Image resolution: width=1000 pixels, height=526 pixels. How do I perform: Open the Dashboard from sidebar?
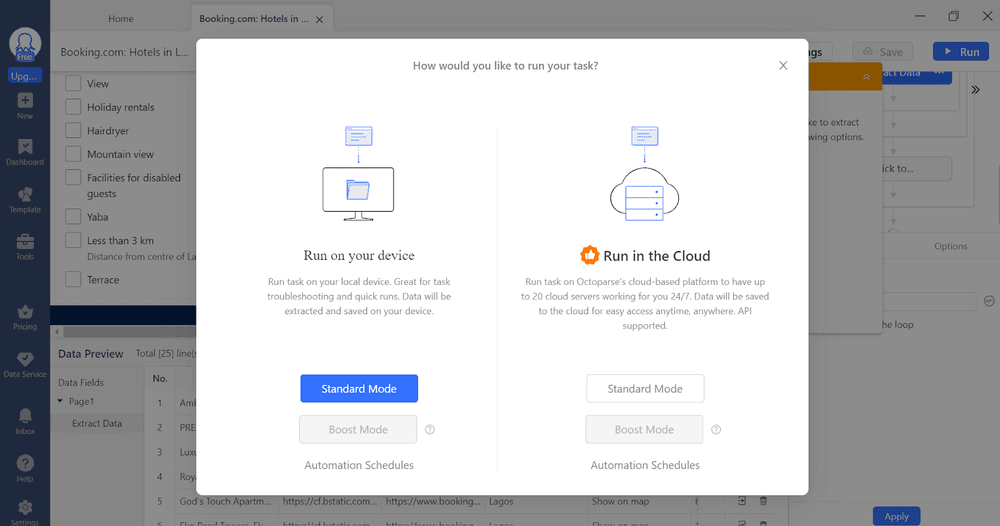point(25,152)
